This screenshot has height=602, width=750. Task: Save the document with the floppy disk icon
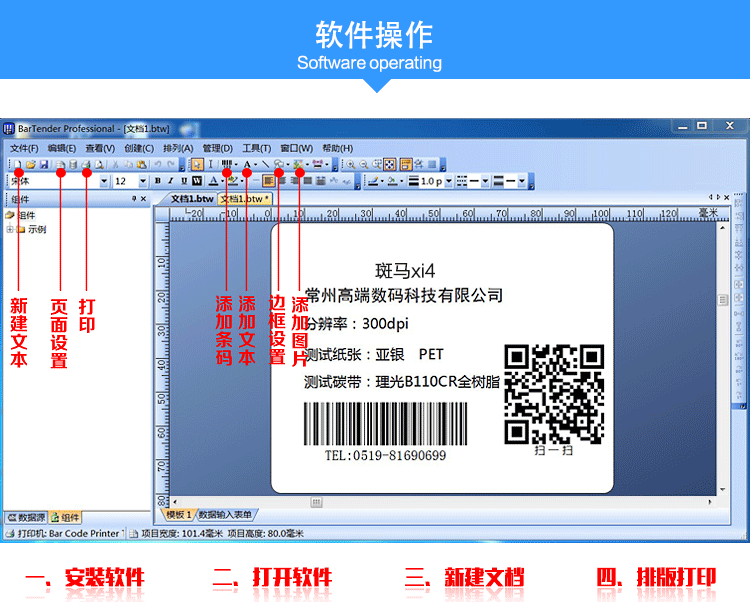coord(44,164)
